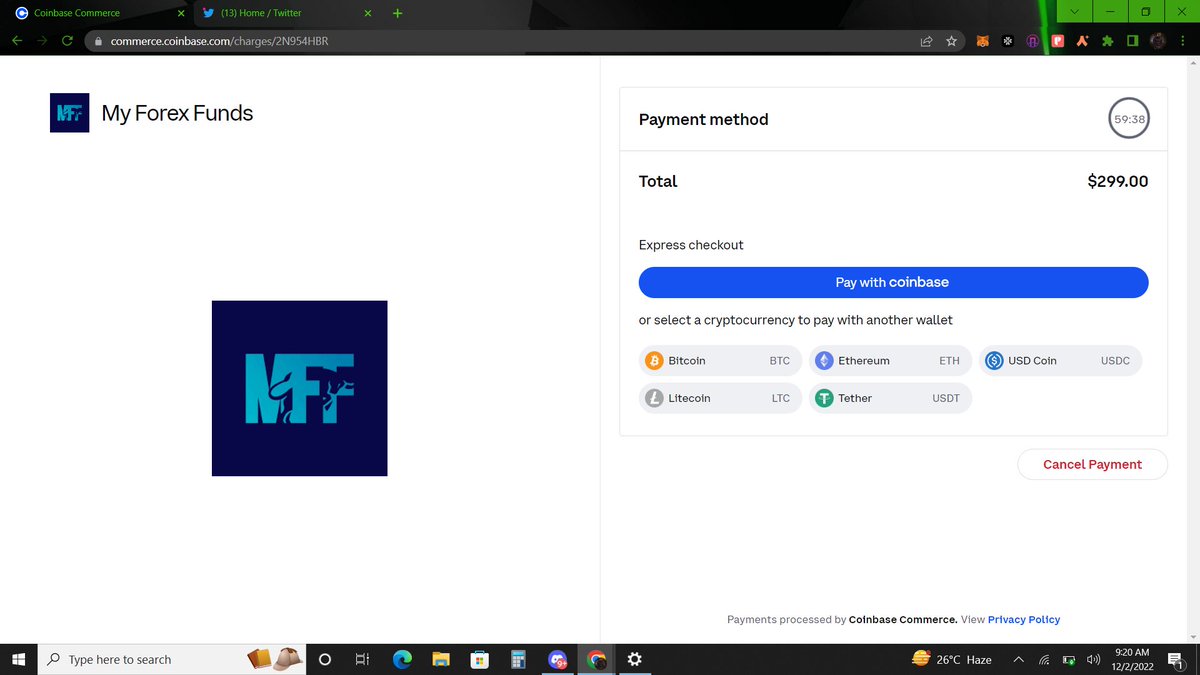Open the clock showing 9:20 AM
The height and width of the screenshot is (675, 1200).
point(1133,659)
